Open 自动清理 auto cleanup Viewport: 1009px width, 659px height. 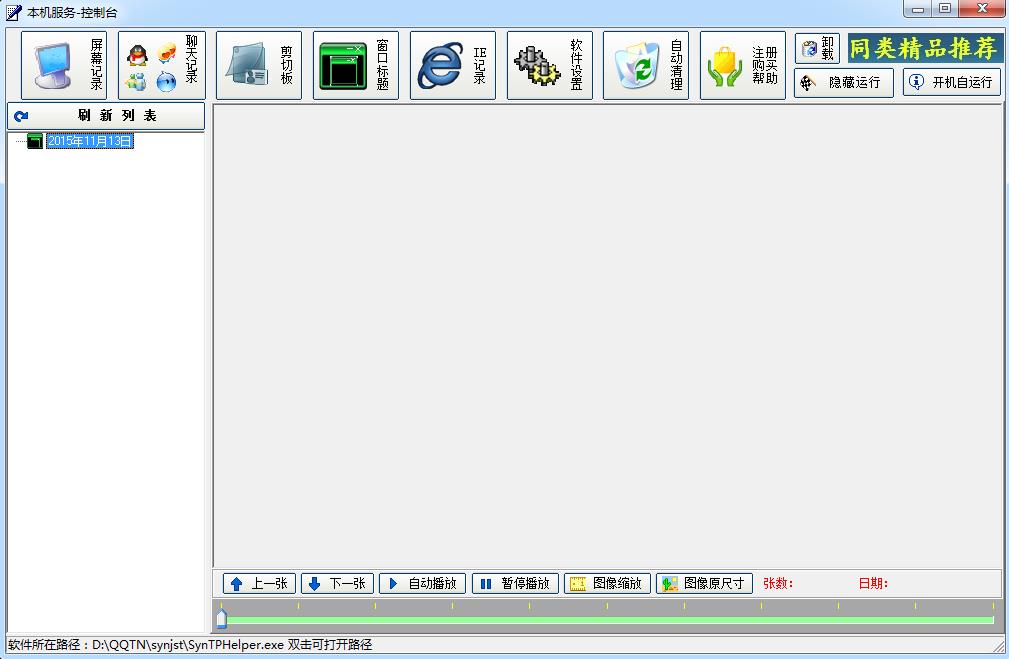tap(646, 66)
